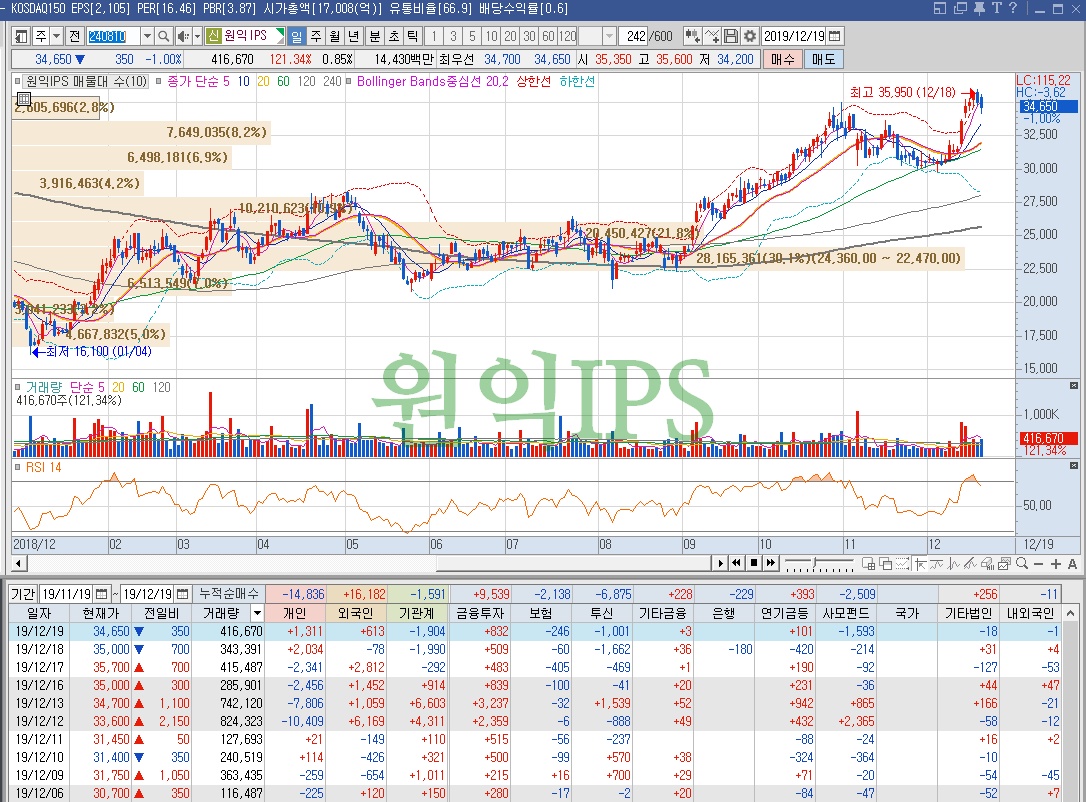Select the 주 (weekly) period toggle
This screenshot has width=1086, height=802.
click(x=316, y=36)
